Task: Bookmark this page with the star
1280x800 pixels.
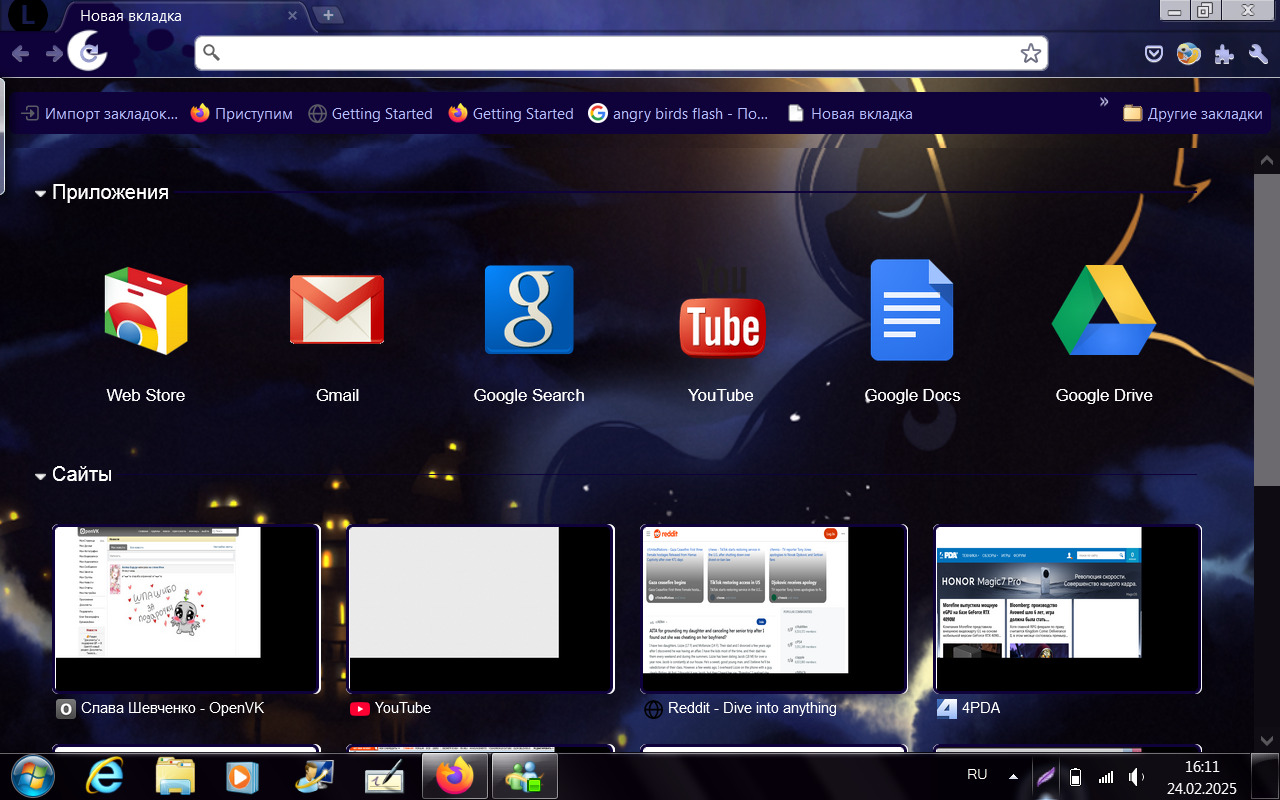Action: point(1031,54)
